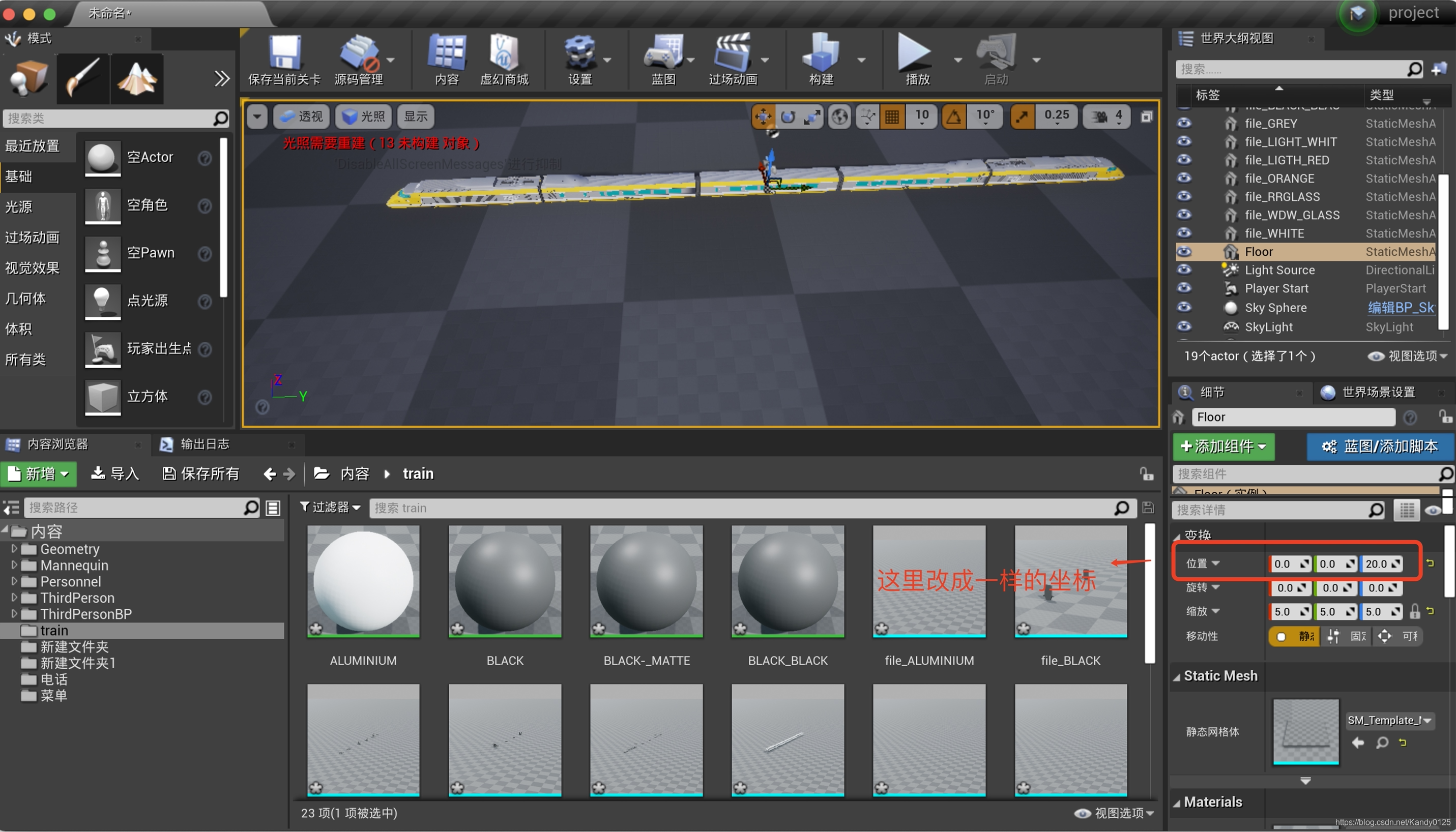Open Source Control (源码管理) icon
Viewport: 1456px width, 832px height.
coord(359,60)
